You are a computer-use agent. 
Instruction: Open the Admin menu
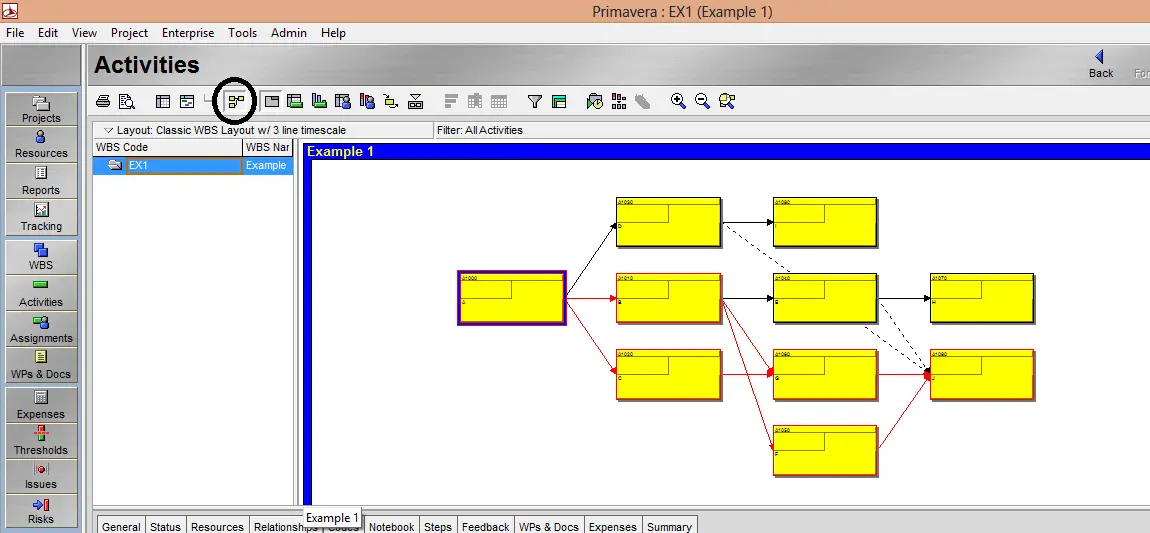(x=288, y=33)
